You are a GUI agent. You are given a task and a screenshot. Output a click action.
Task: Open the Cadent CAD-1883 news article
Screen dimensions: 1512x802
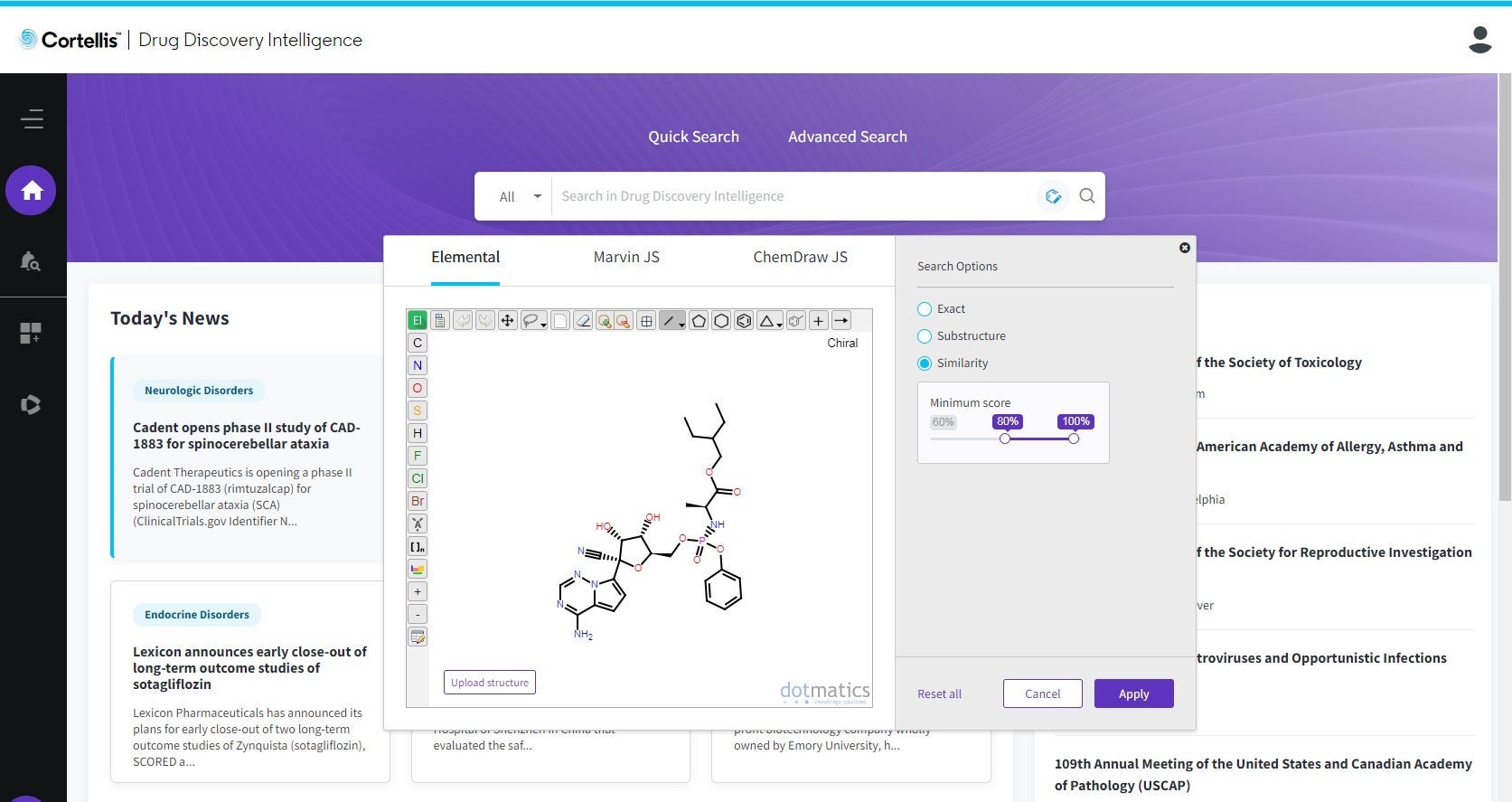[x=247, y=436]
